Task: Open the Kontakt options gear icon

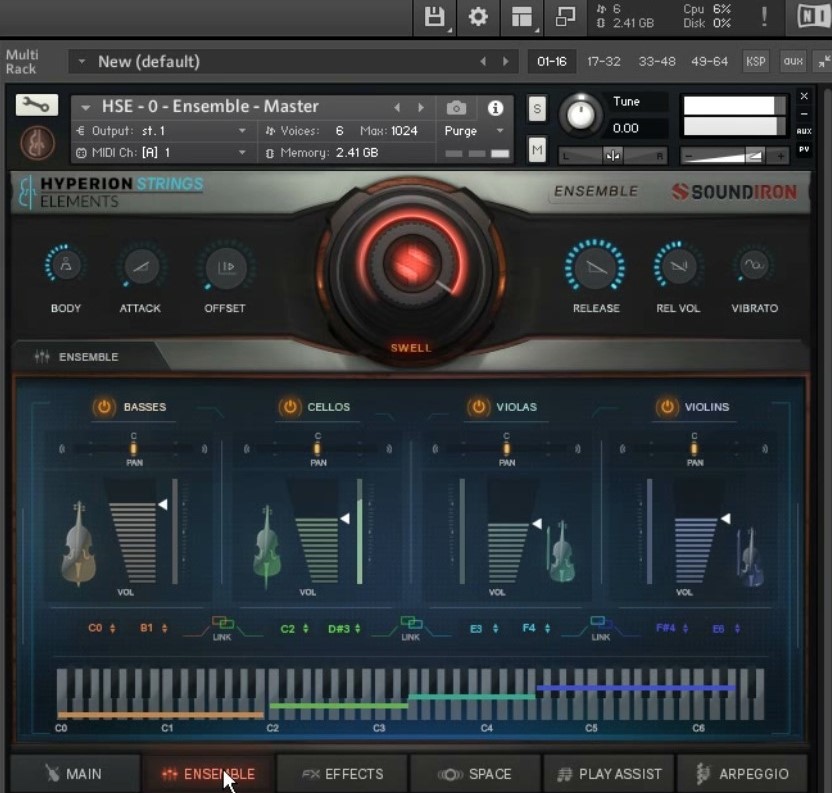Action: (x=477, y=16)
